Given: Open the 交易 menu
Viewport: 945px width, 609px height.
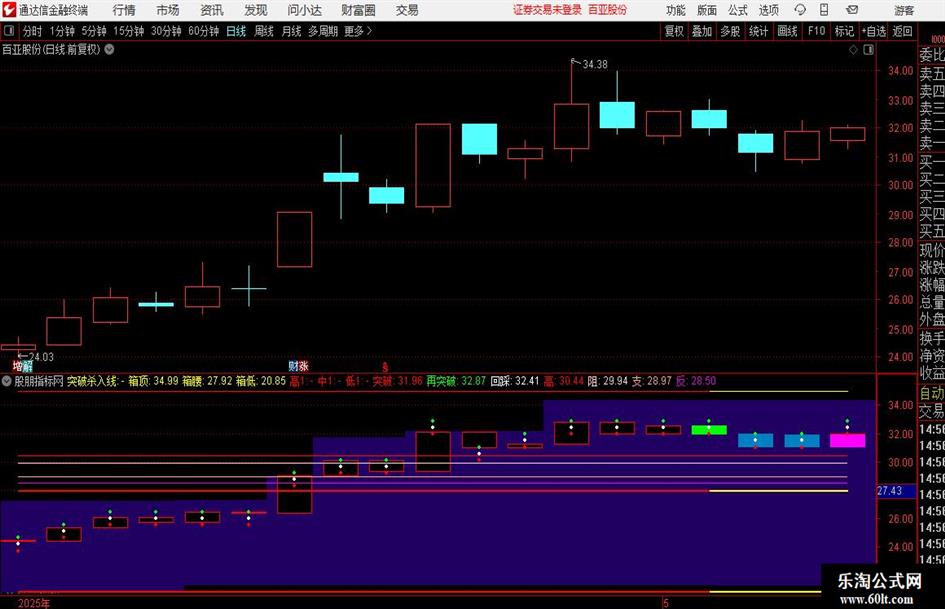Looking at the screenshot, I should pos(407,10).
